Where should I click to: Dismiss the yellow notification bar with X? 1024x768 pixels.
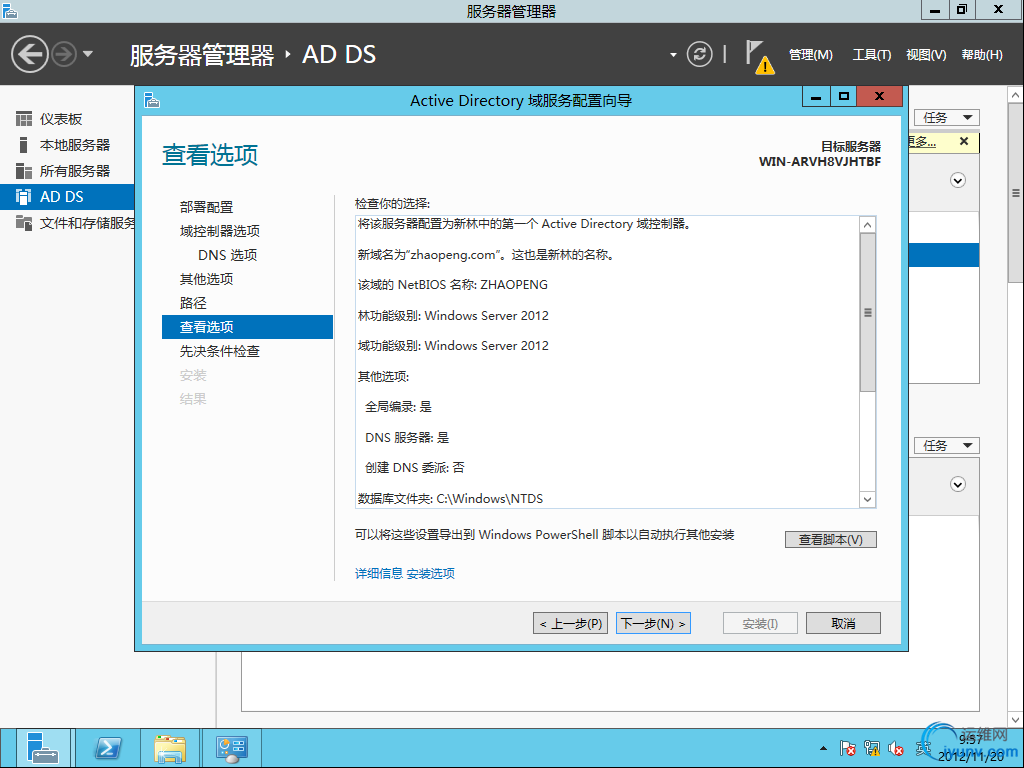[964, 141]
